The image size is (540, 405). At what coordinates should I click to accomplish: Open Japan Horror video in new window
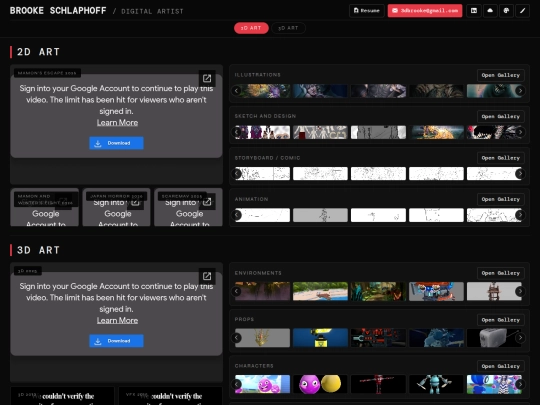(x=135, y=202)
